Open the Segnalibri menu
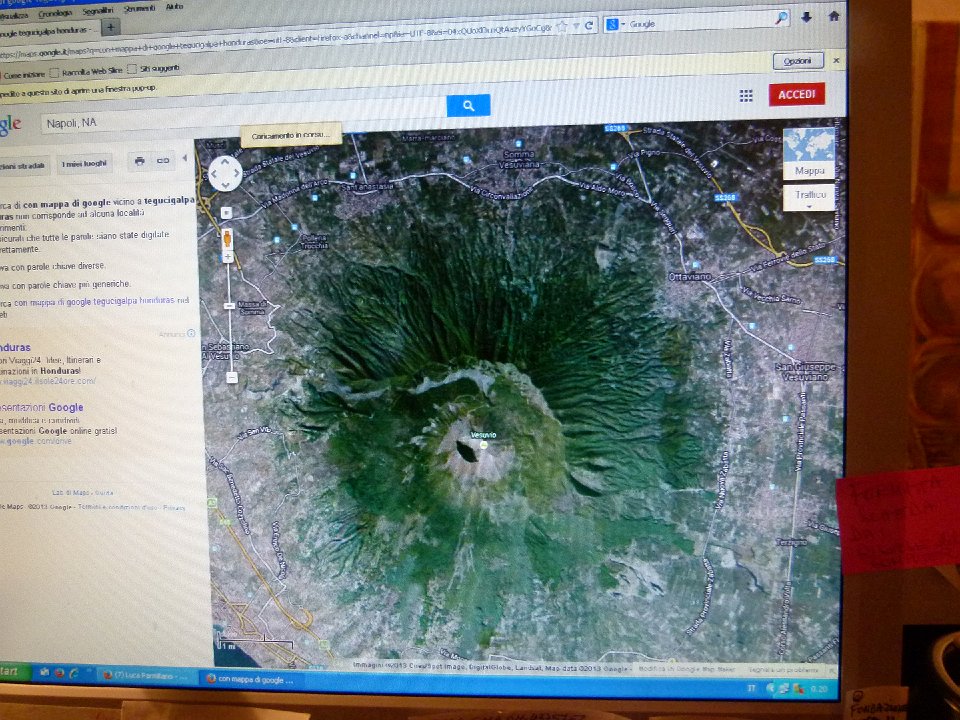960x720 pixels. pyautogui.click(x=97, y=11)
